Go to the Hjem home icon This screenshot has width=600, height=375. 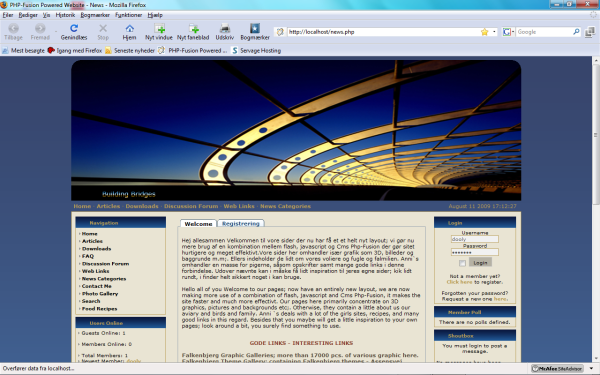coord(129,28)
